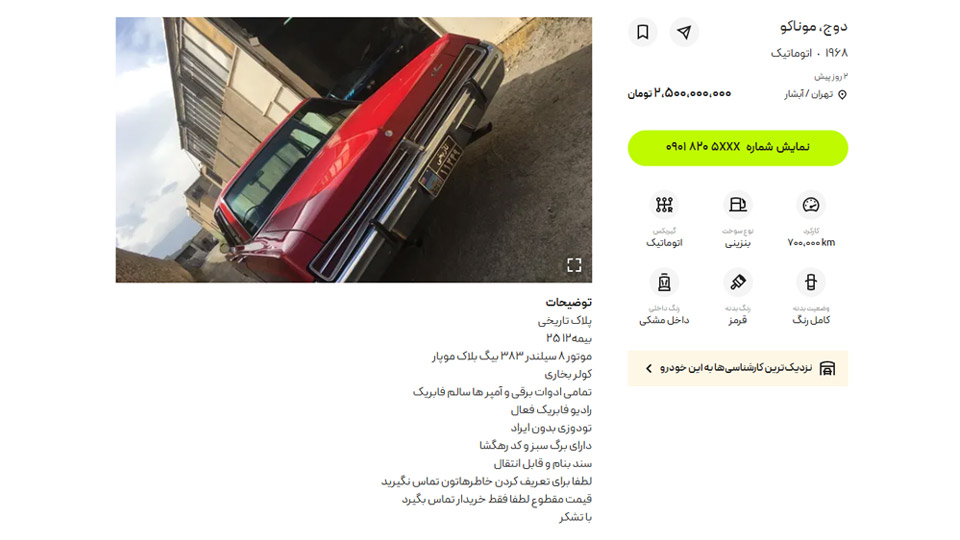960x540 pixels.
Task: Click the garage icon in the inspection banner
Action: (x=827, y=368)
